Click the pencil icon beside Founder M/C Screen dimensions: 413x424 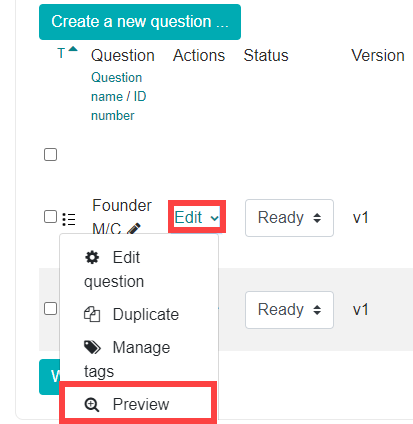[x=134, y=229]
